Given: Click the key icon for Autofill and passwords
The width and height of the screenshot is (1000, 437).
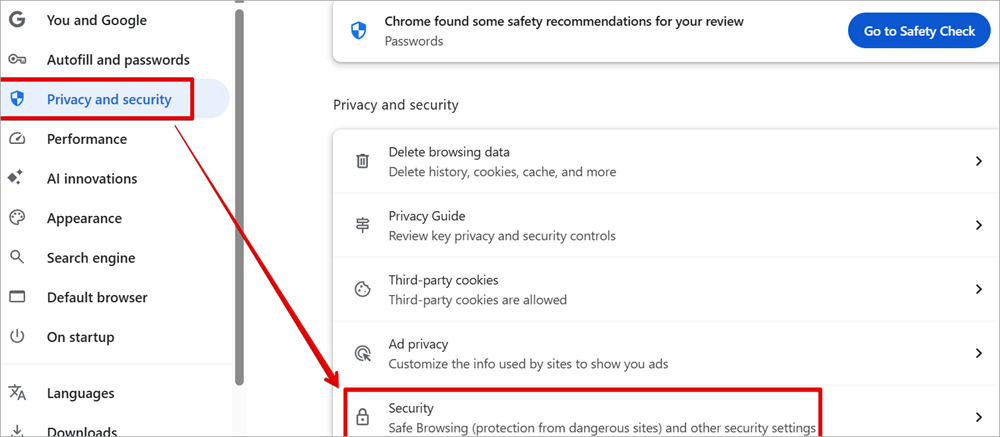Looking at the screenshot, I should [16, 60].
